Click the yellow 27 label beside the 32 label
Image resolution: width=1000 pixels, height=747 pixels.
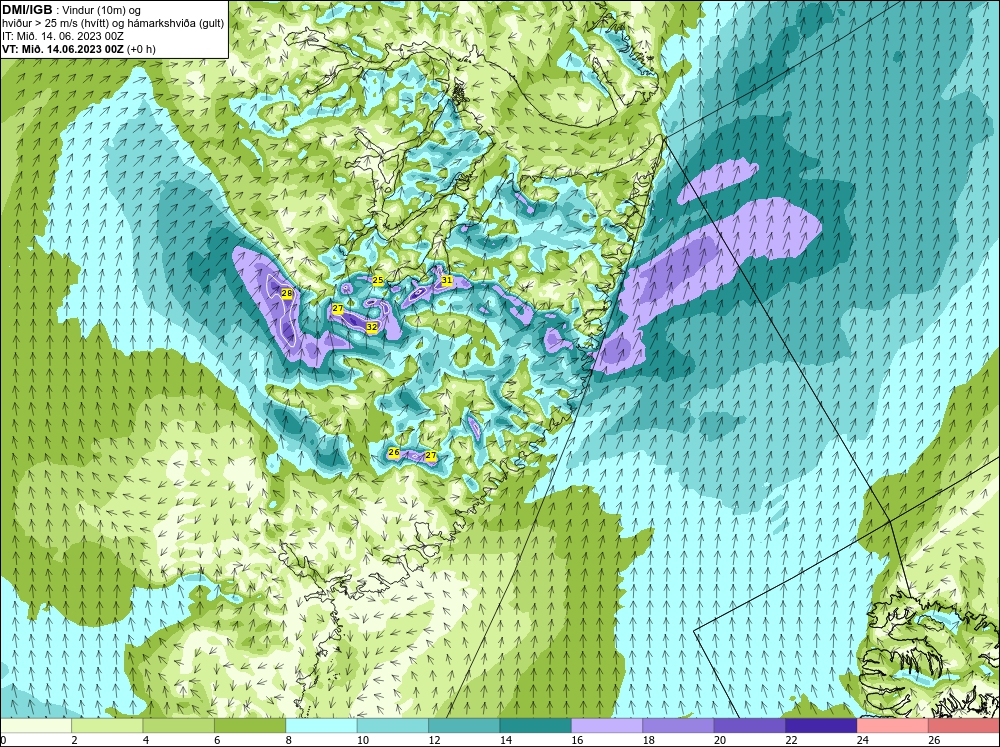click(x=337, y=309)
